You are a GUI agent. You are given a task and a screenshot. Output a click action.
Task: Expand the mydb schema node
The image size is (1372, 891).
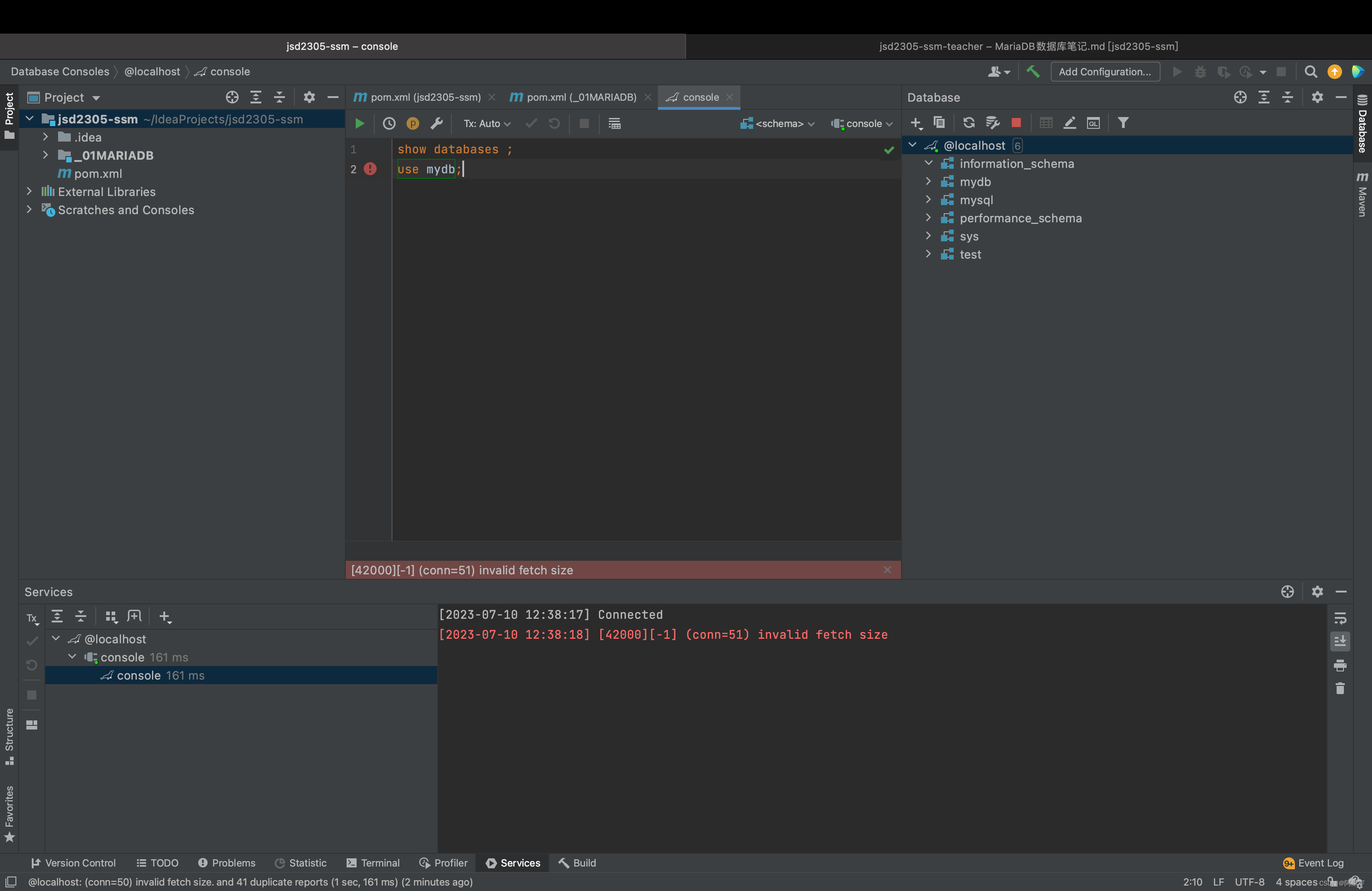tap(928, 181)
